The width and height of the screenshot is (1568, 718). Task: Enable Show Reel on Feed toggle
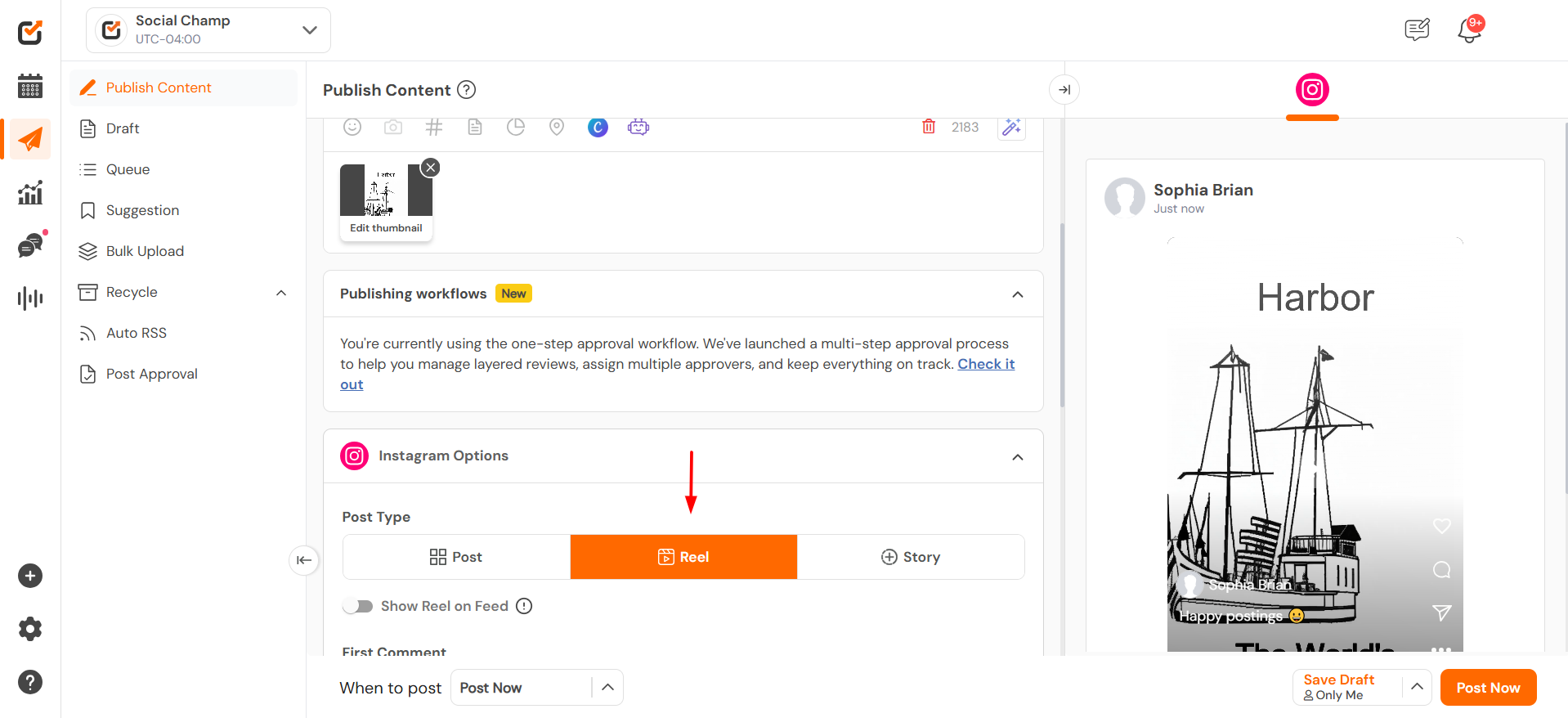(x=358, y=606)
